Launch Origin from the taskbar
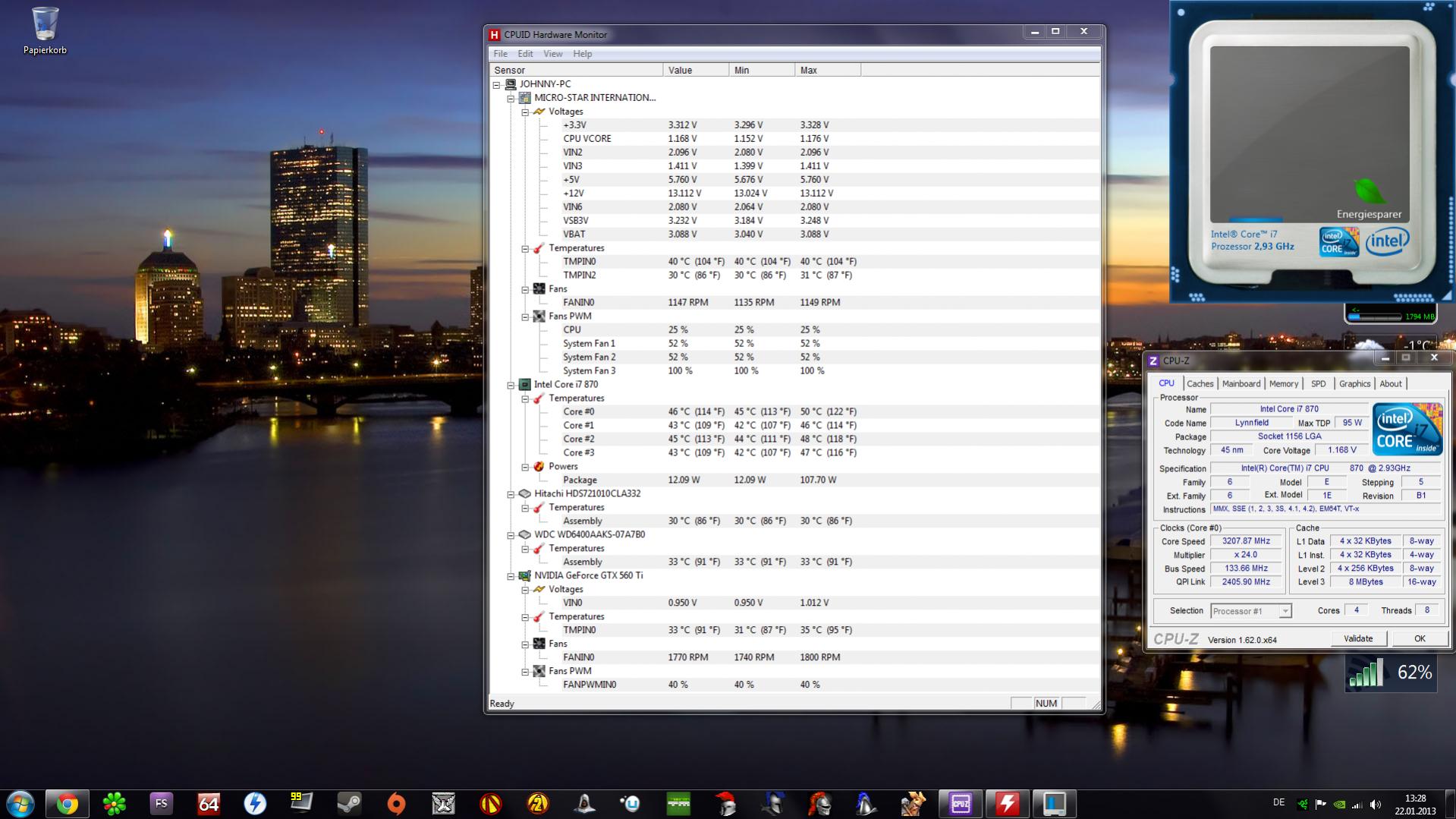 coord(396,803)
